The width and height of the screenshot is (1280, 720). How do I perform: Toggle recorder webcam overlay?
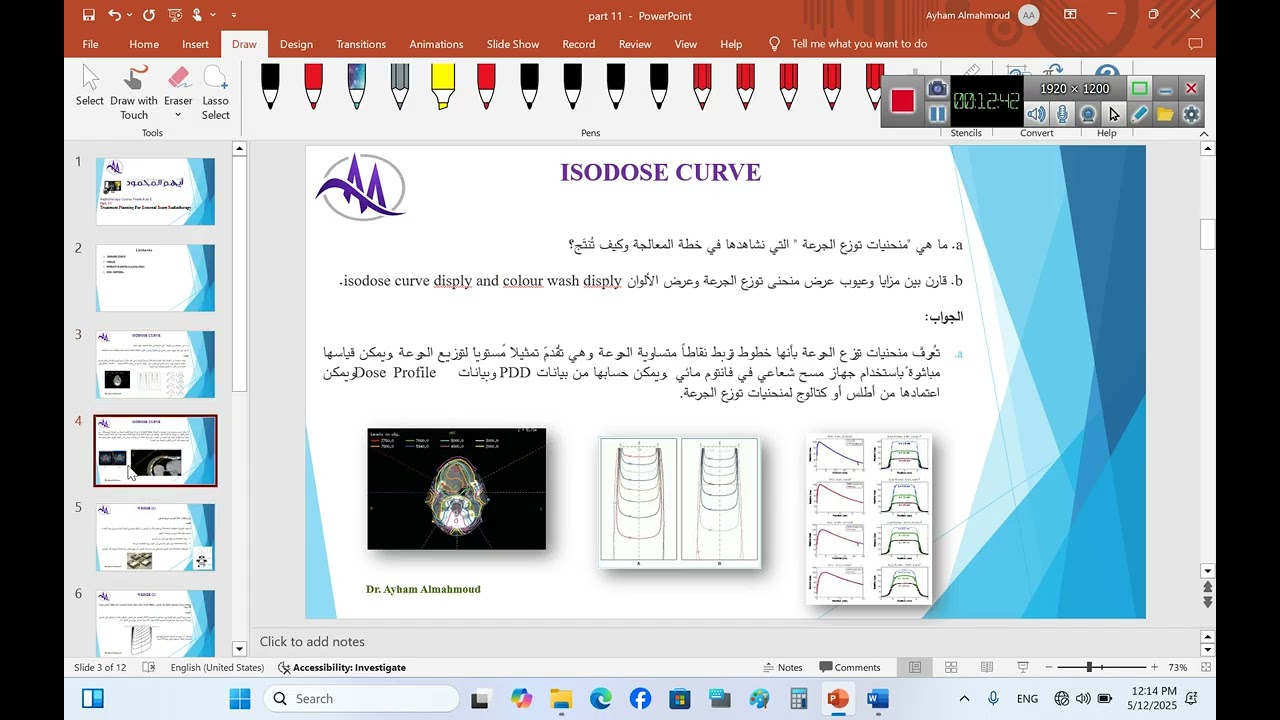click(1087, 114)
